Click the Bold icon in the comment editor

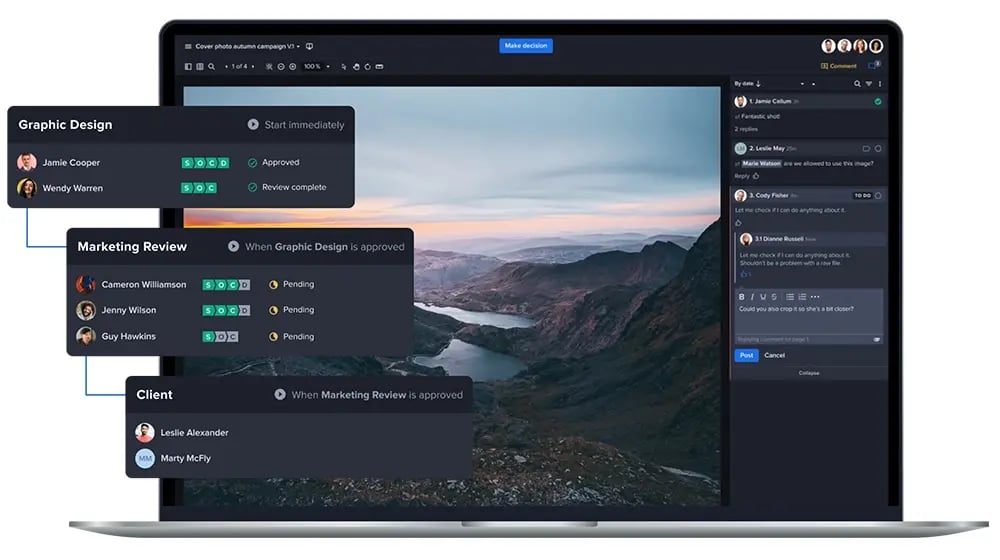(741, 297)
